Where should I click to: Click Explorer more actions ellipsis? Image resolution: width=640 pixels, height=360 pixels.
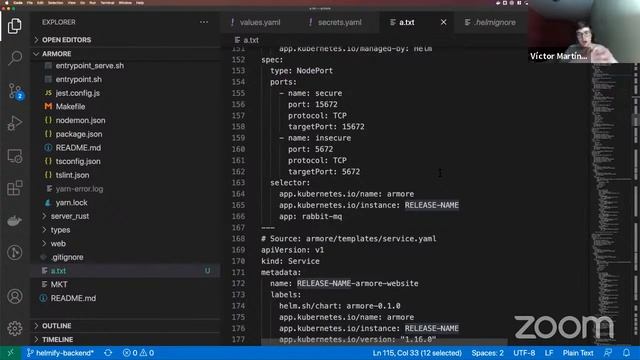click(x=204, y=22)
